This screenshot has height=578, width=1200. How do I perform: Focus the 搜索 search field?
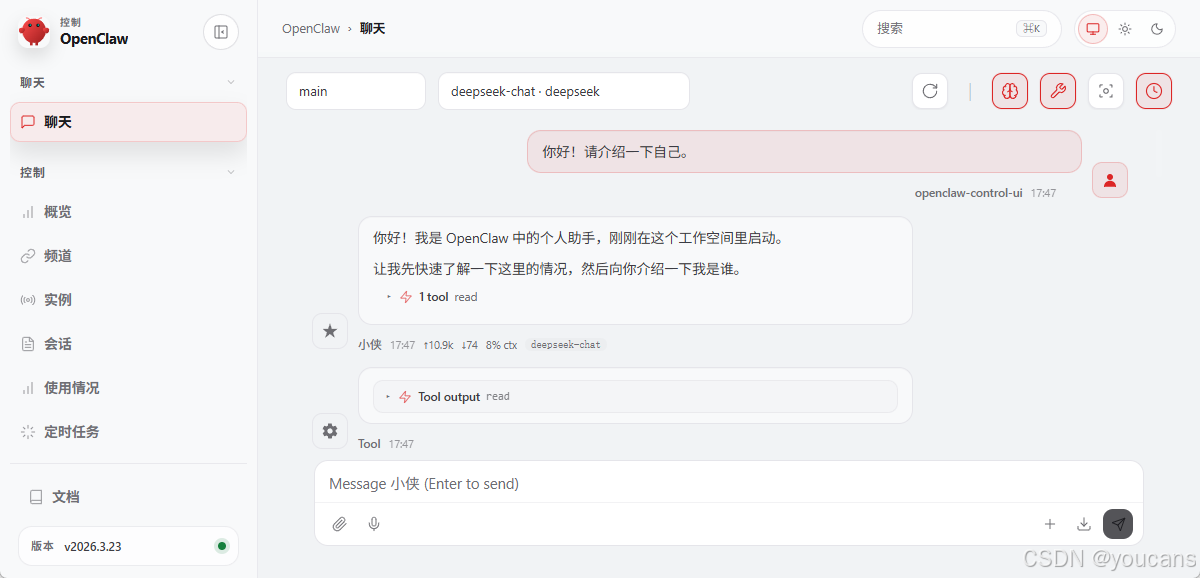coord(962,29)
